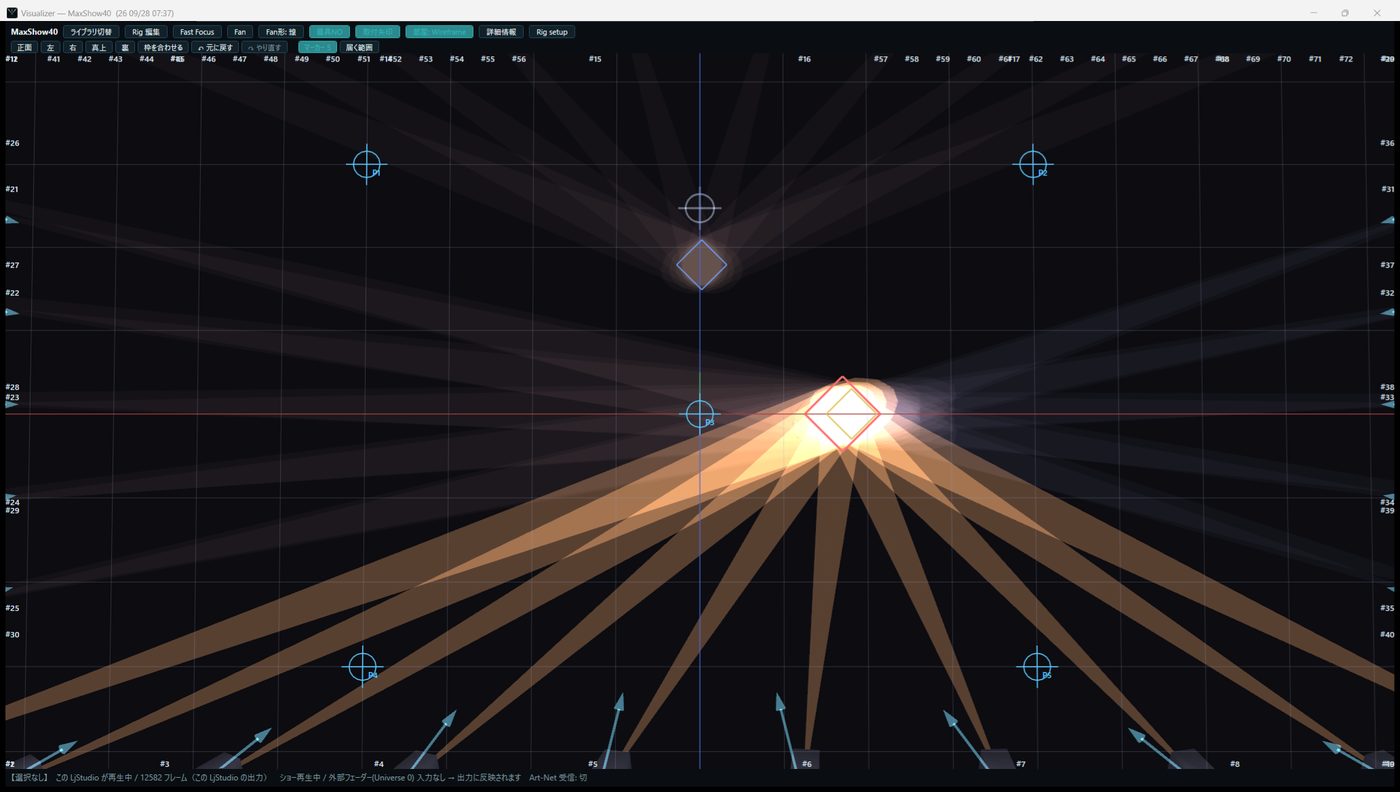Image resolution: width=1400 pixels, height=792 pixels.
Task: Toggle the 取付矢印 mounting arrows display
Action: tap(377, 32)
